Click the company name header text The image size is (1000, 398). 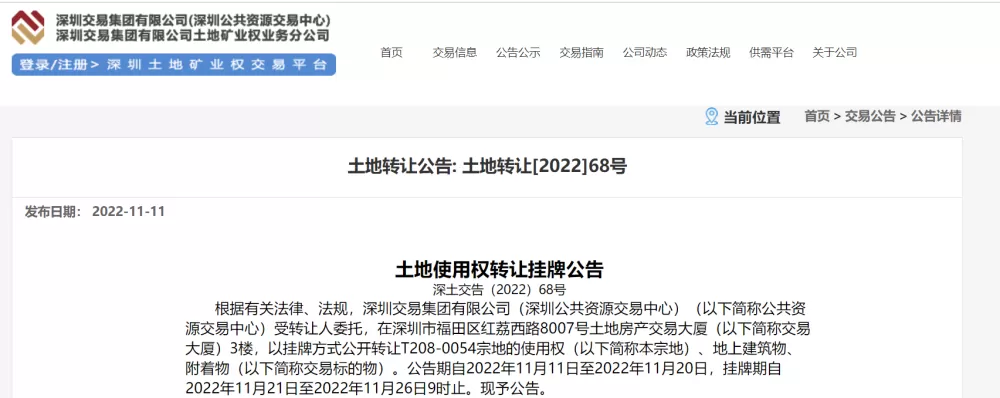[x=193, y=28]
